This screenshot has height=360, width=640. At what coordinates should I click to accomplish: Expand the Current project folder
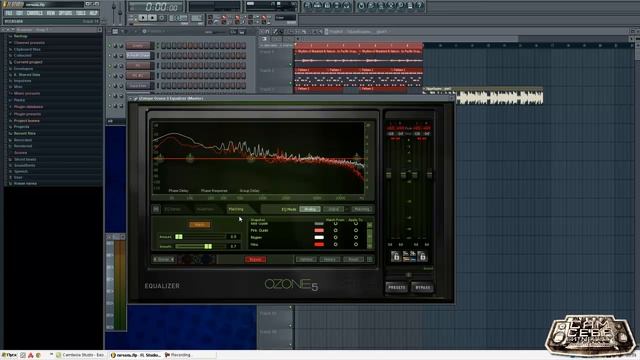[x=28, y=62]
